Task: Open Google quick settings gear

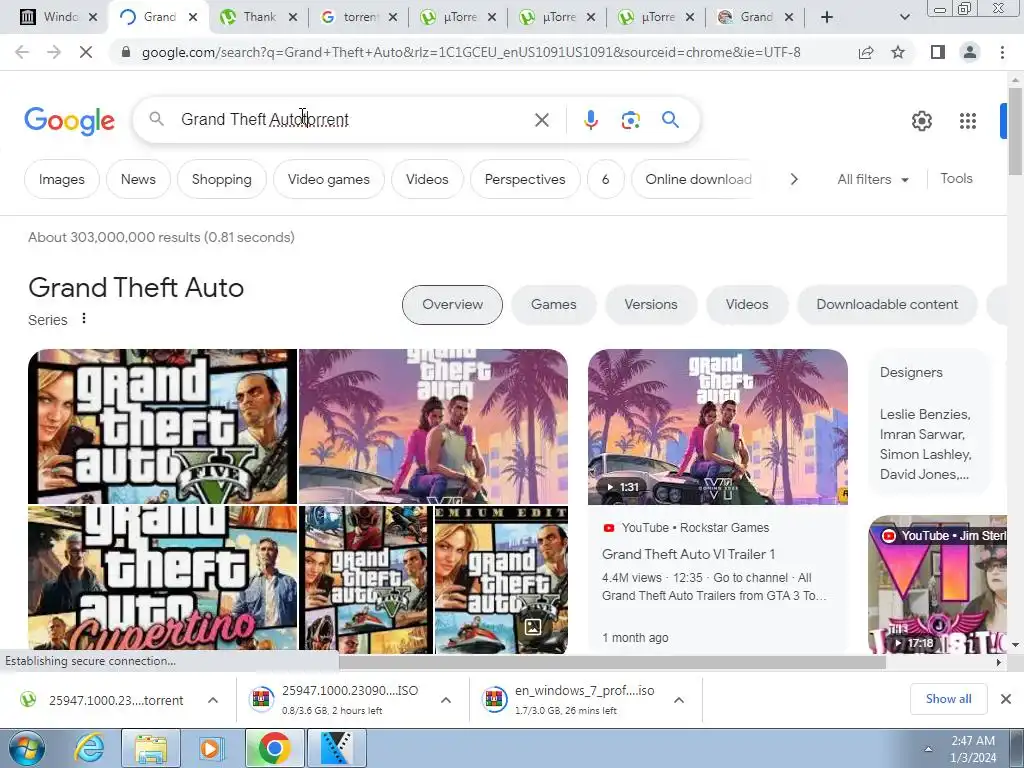Action: pos(921,121)
